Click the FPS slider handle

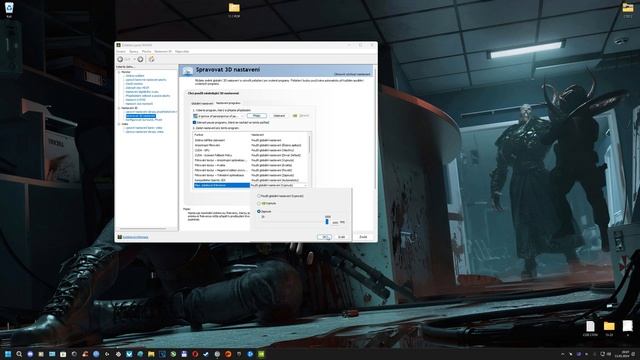point(327,221)
